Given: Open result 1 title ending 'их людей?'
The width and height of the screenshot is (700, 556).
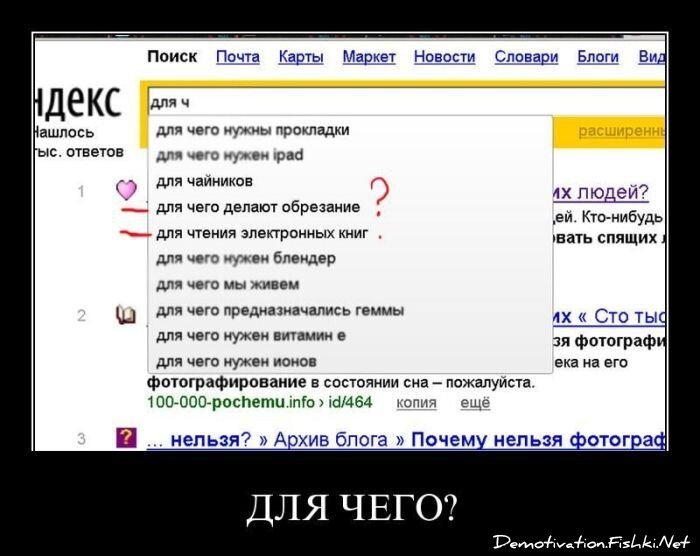Looking at the screenshot, I should [600, 192].
